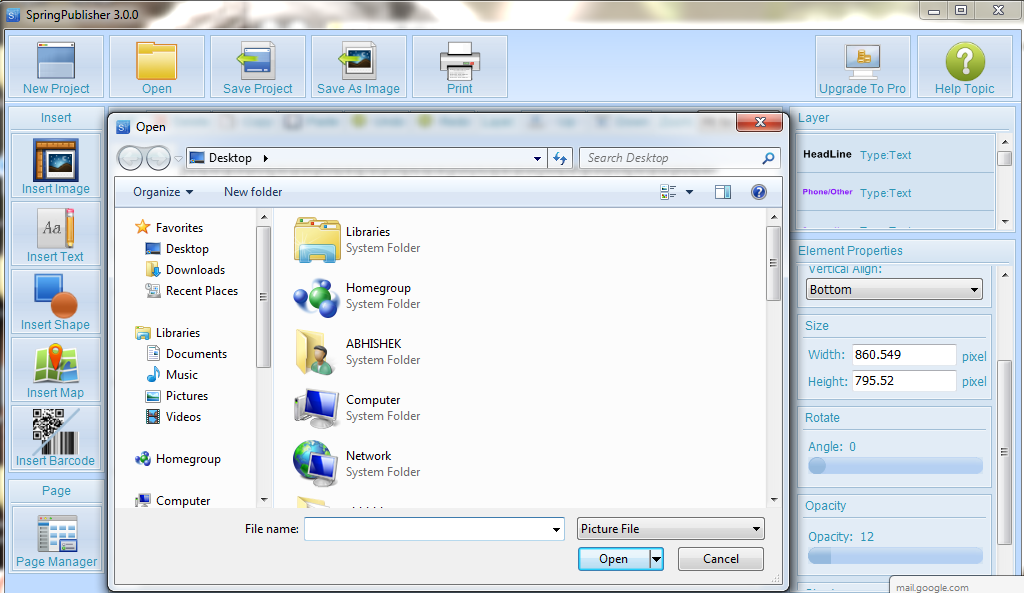Click New folder in the dialog toolbar
The height and width of the screenshot is (593, 1024).
point(253,192)
